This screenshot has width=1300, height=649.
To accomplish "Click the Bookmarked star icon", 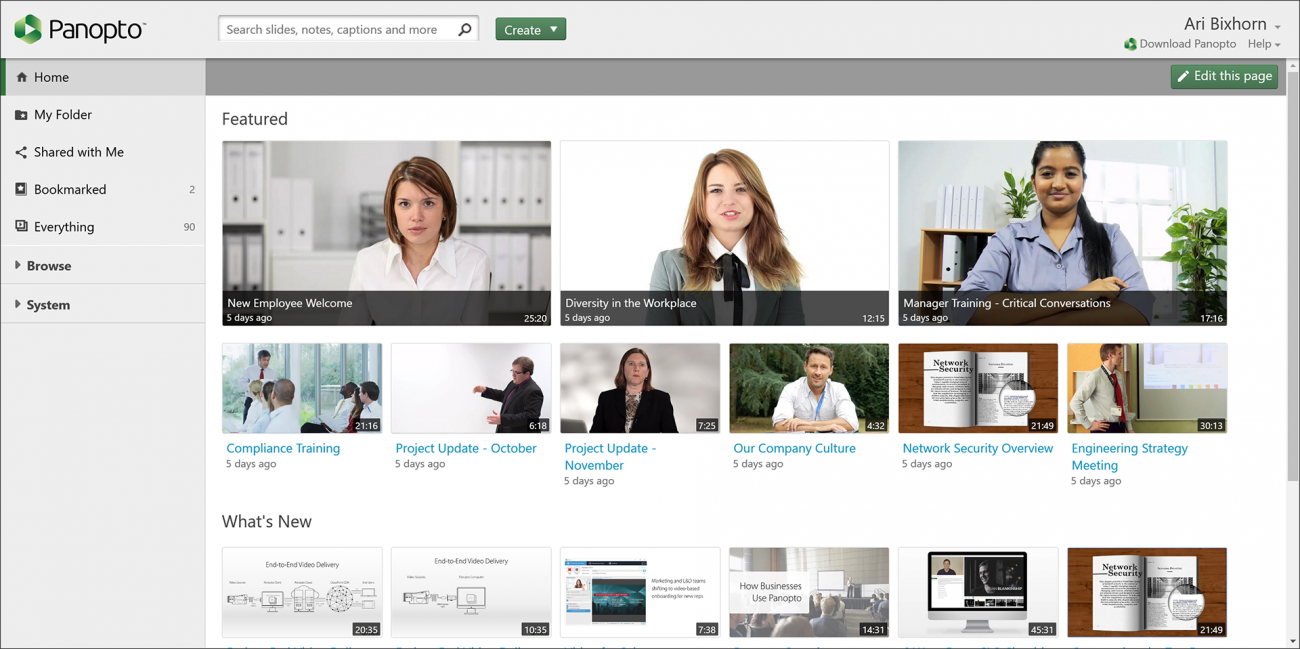I will click(22, 189).
